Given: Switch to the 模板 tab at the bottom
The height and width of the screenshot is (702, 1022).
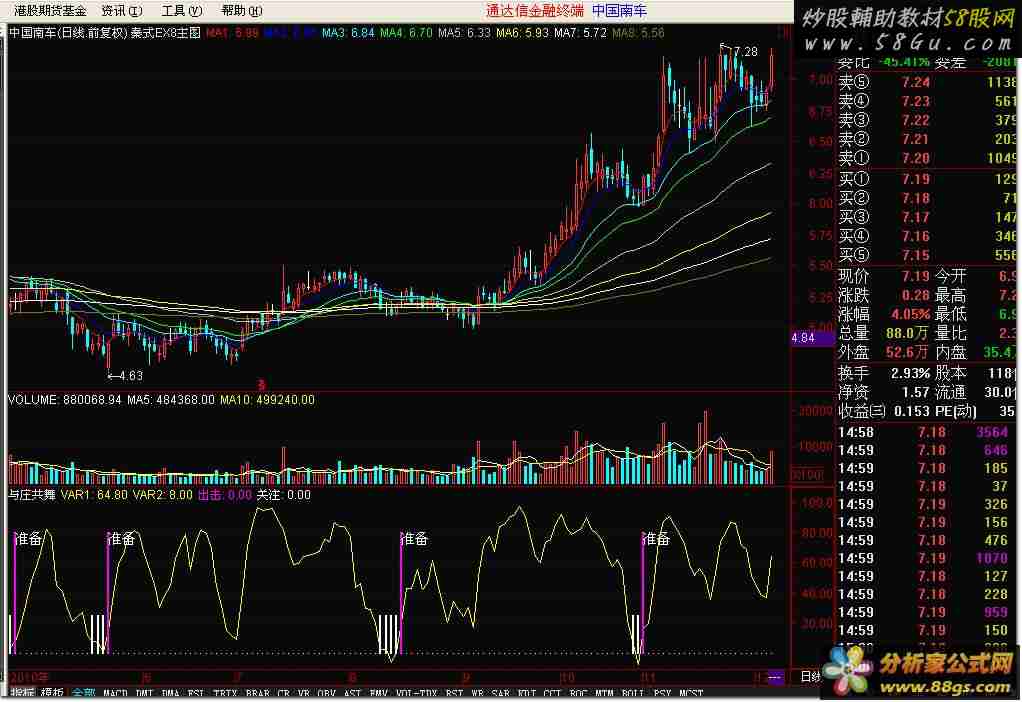Looking at the screenshot, I should 52,694.
